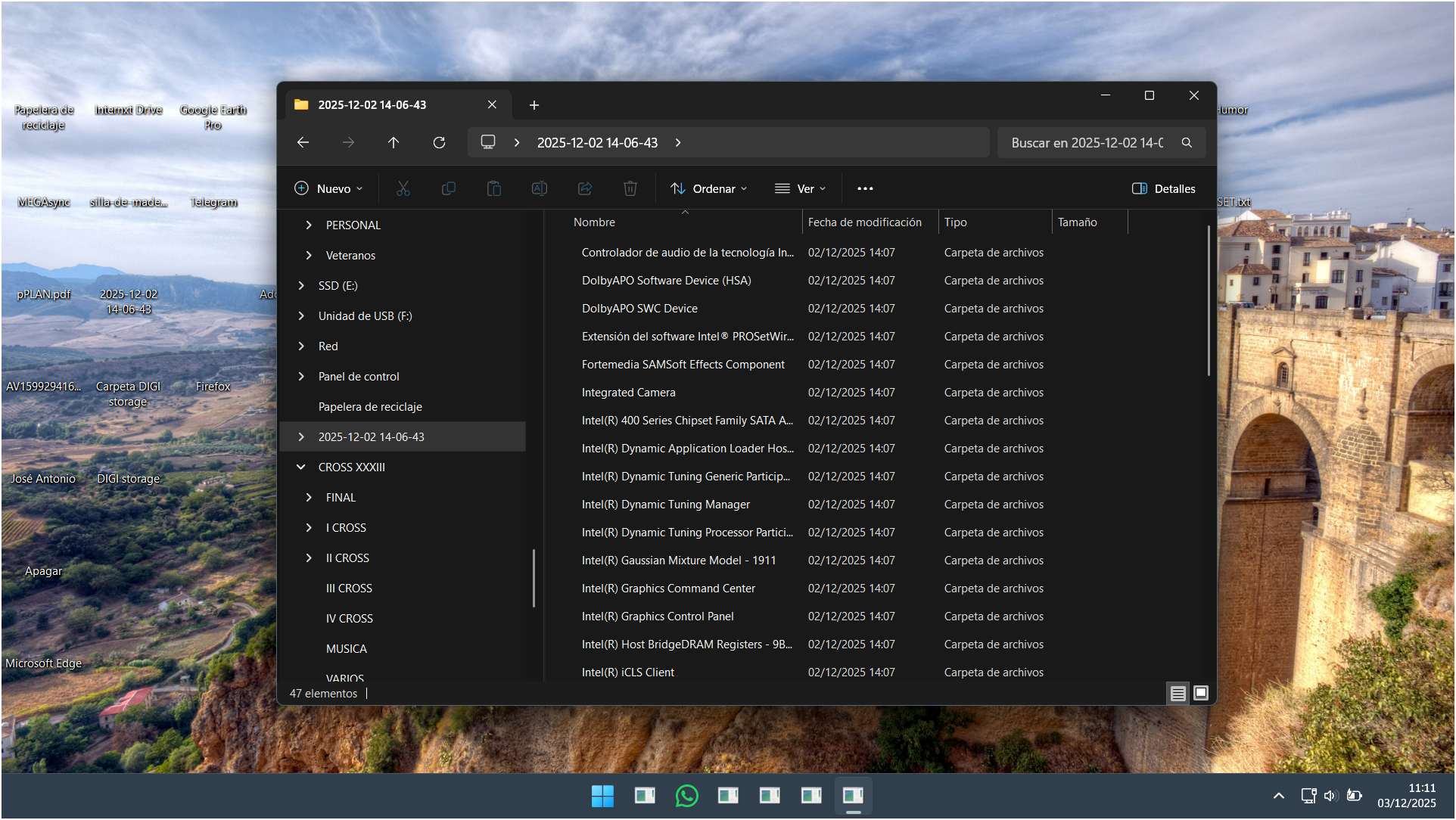The height and width of the screenshot is (820, 1456).
Task: Close the 2025-12-02 14-06-43 tab
Action: point(492,105)
